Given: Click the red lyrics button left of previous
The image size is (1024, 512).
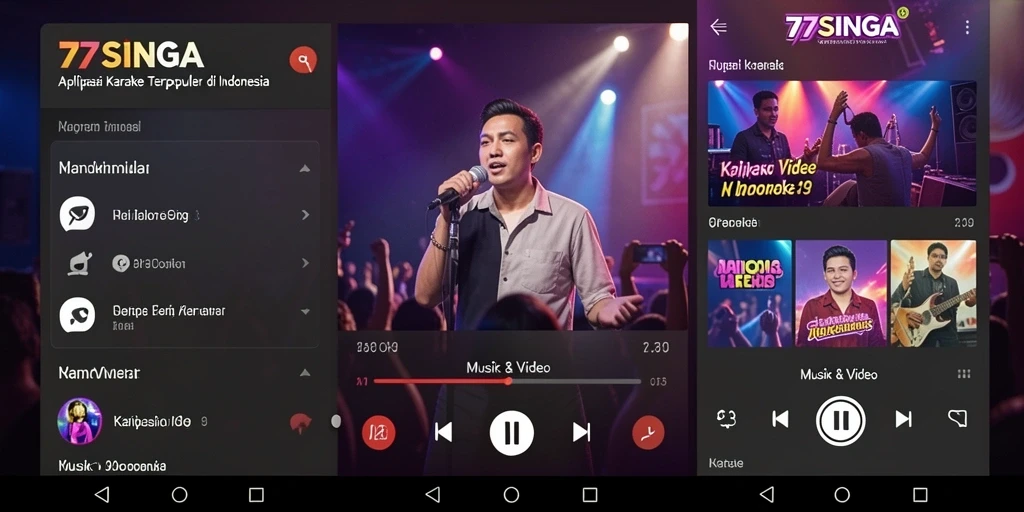Looking at the screenshot, I should [x=379, y=432].
